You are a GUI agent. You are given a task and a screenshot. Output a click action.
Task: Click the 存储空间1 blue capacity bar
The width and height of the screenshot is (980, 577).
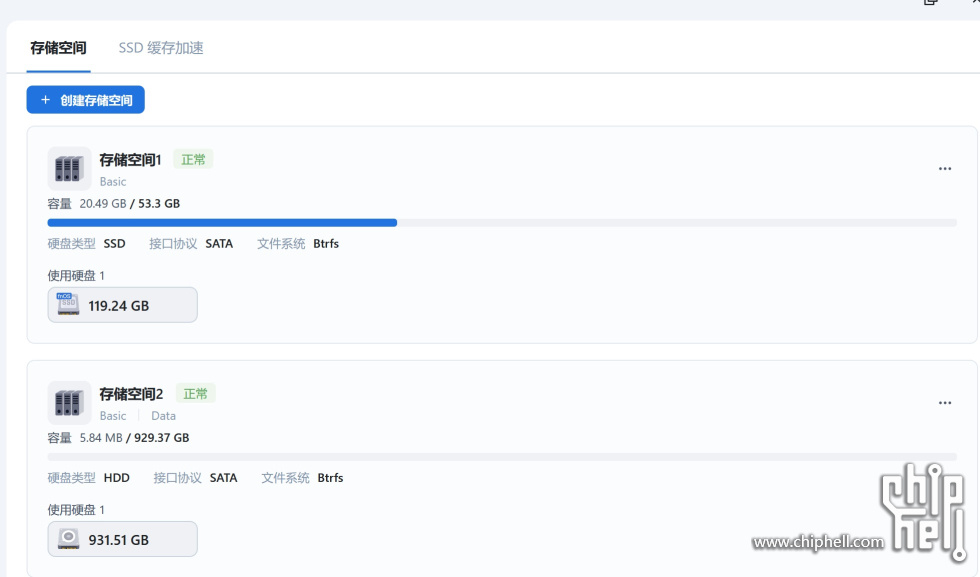[222, 223]
